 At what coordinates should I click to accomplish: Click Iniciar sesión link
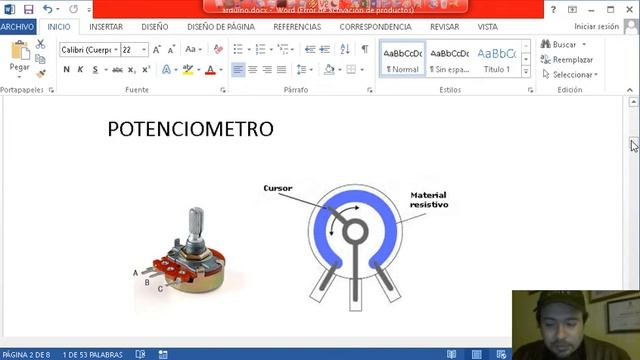596,27
